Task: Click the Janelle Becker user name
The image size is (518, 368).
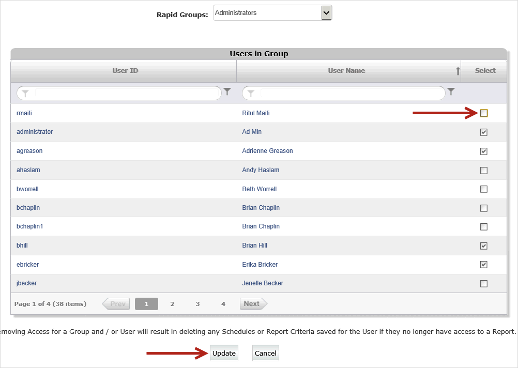Action: coord(262,283)
